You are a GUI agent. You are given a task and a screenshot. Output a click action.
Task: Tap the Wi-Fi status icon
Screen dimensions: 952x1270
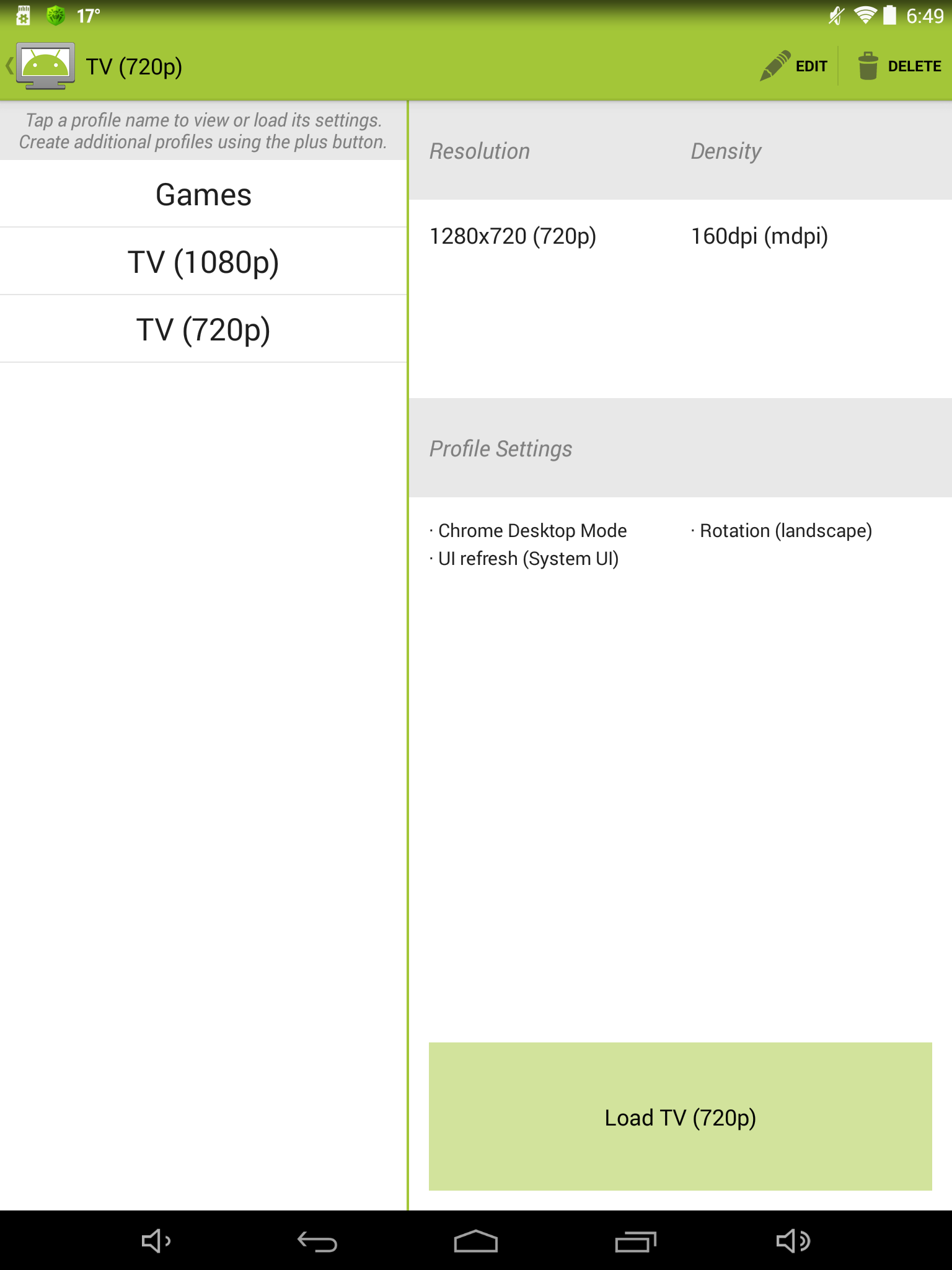pyautogui.click(x=865, y=15)
